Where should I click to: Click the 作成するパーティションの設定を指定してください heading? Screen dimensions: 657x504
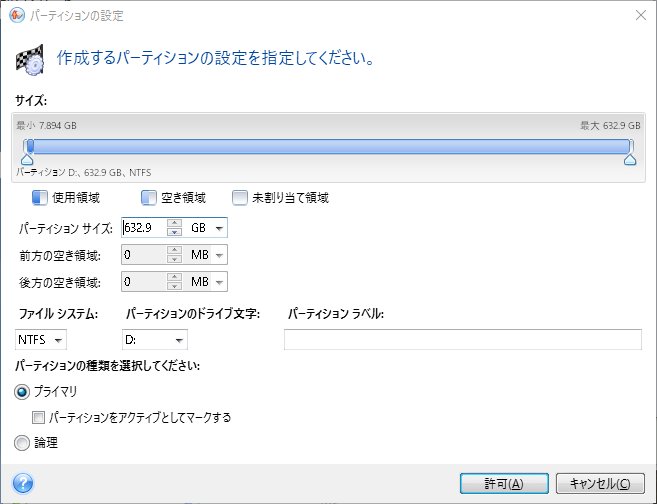tap(215, 58)
